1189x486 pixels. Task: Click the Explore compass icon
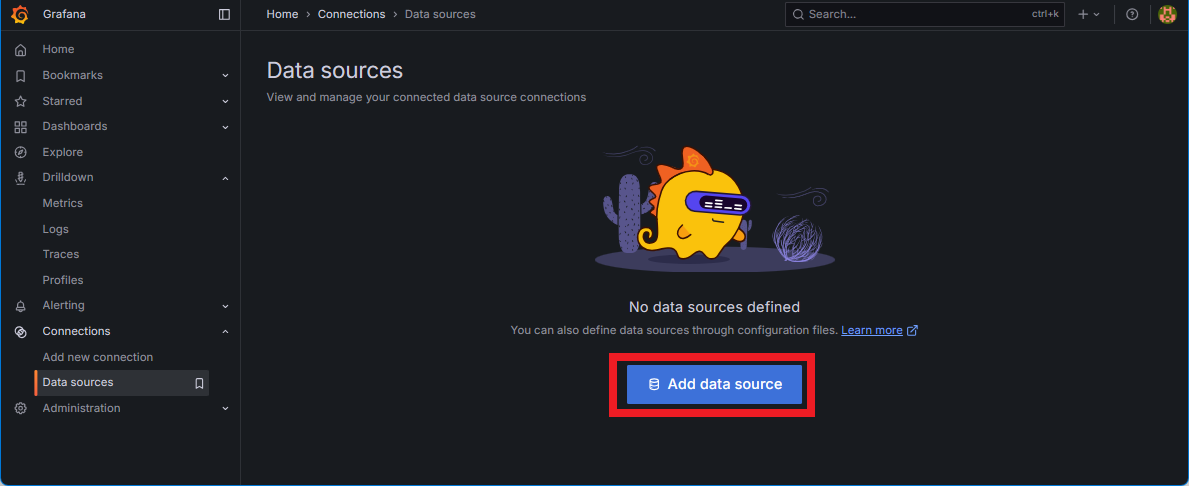[21, 152]
